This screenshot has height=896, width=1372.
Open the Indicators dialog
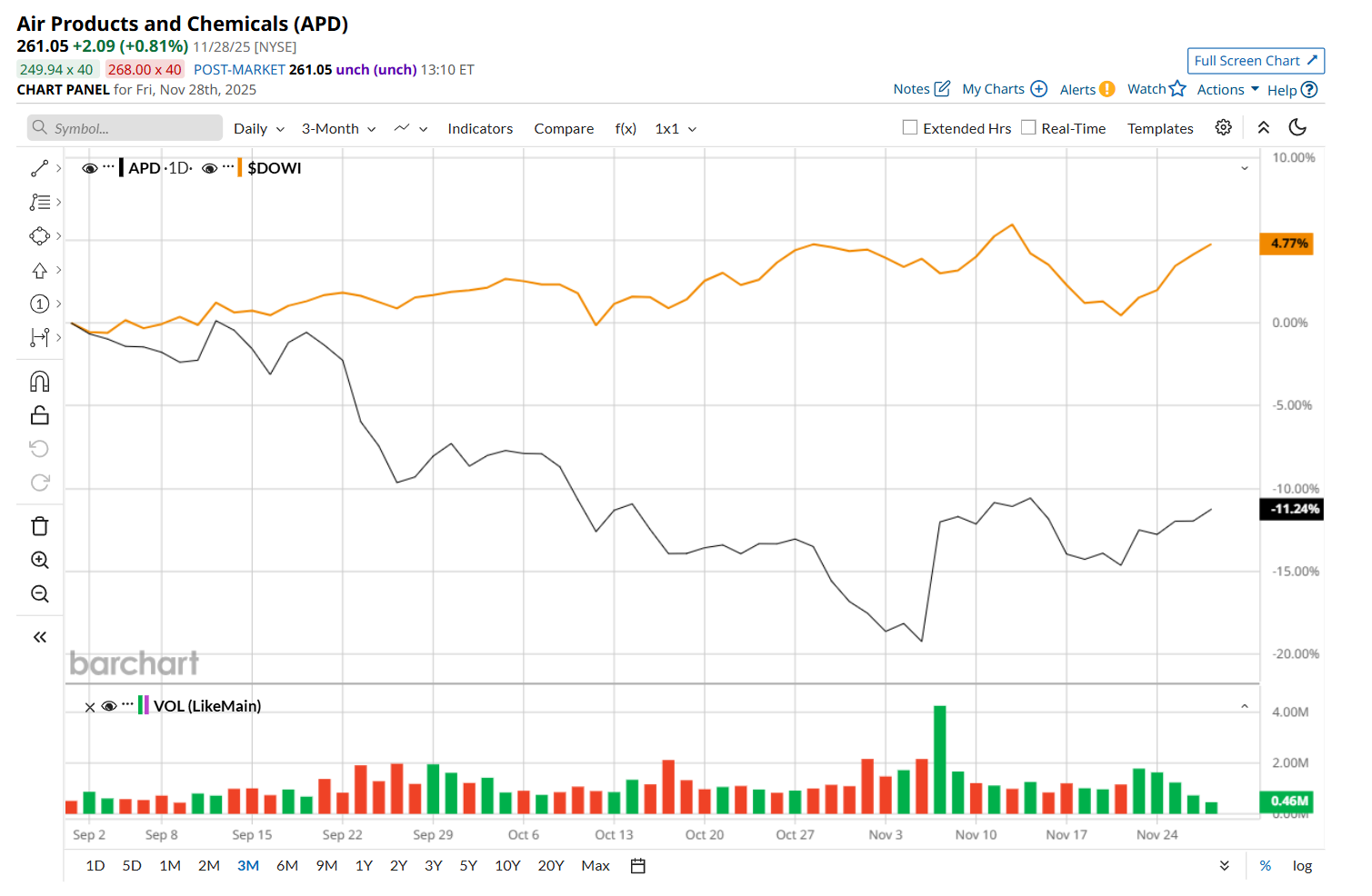480,129
